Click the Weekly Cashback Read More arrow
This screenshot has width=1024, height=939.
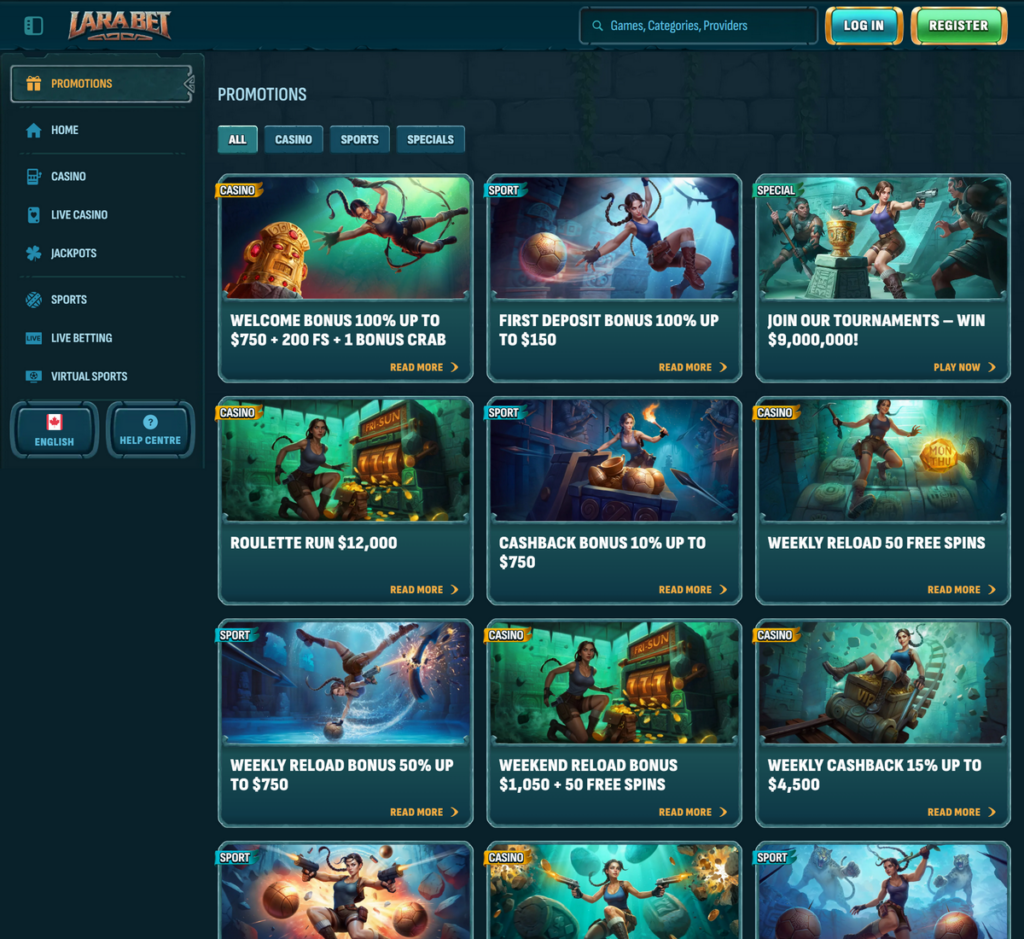992,812
